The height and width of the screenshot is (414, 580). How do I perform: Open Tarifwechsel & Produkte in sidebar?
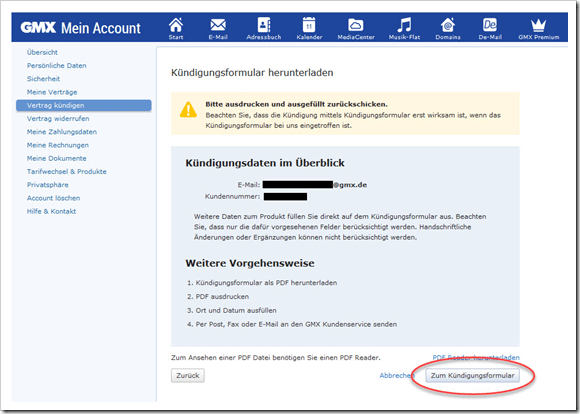click(x=67, y=172)
